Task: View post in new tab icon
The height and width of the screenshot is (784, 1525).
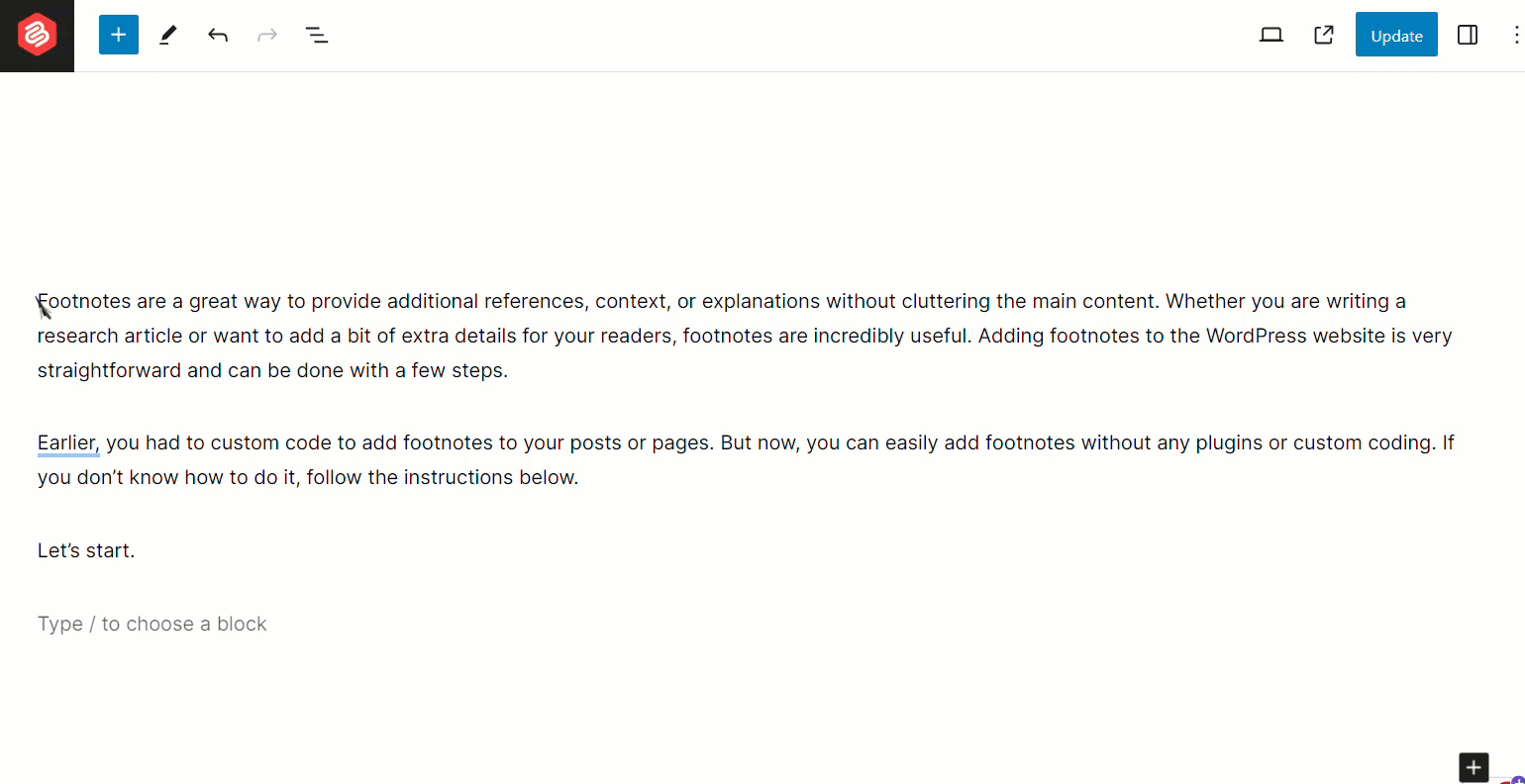Action: click(1324, 36)
